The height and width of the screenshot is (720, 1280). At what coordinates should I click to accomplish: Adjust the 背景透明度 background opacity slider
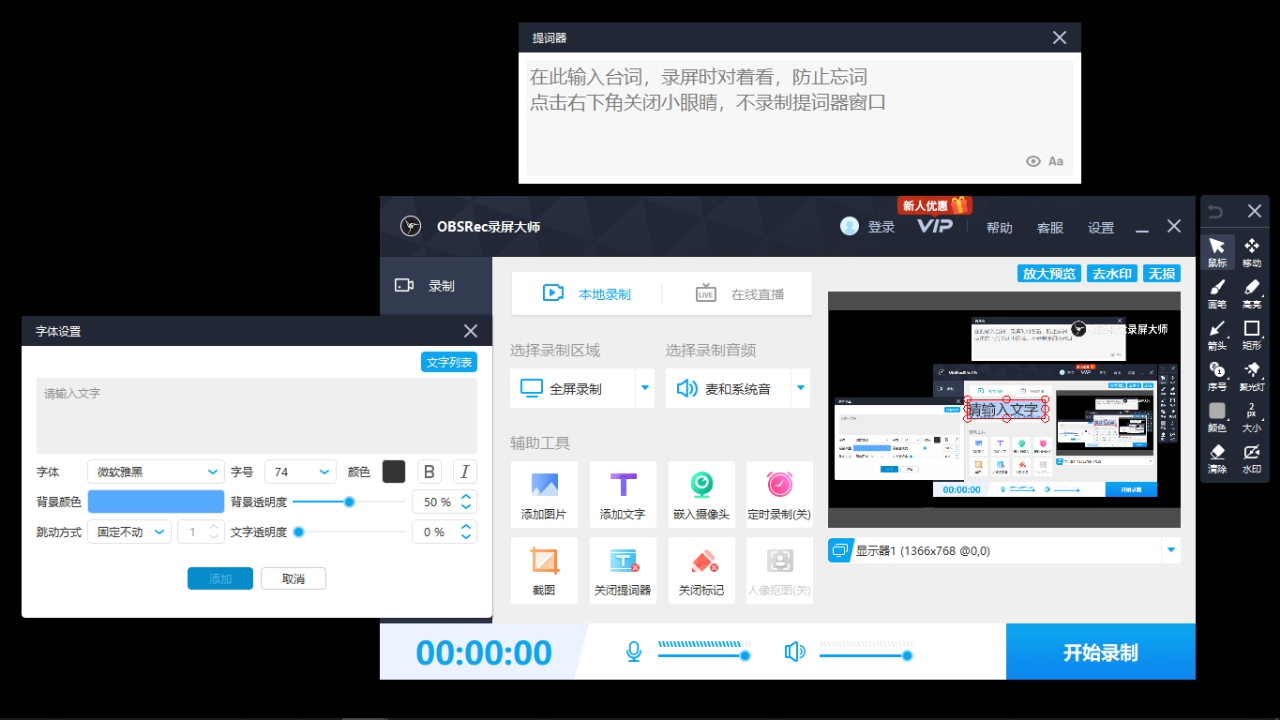click(348, 502)
